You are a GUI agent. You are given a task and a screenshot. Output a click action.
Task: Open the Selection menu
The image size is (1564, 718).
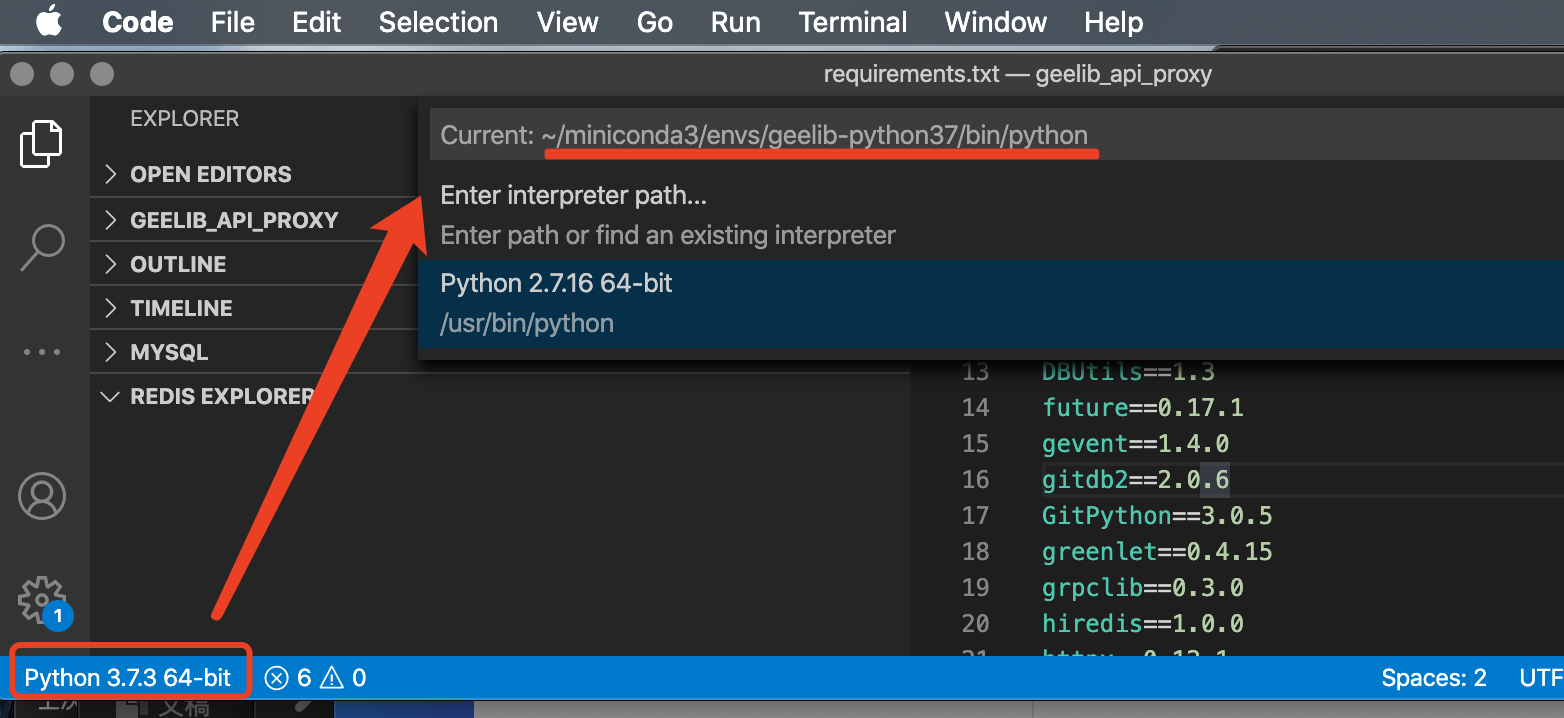(438, 22)
